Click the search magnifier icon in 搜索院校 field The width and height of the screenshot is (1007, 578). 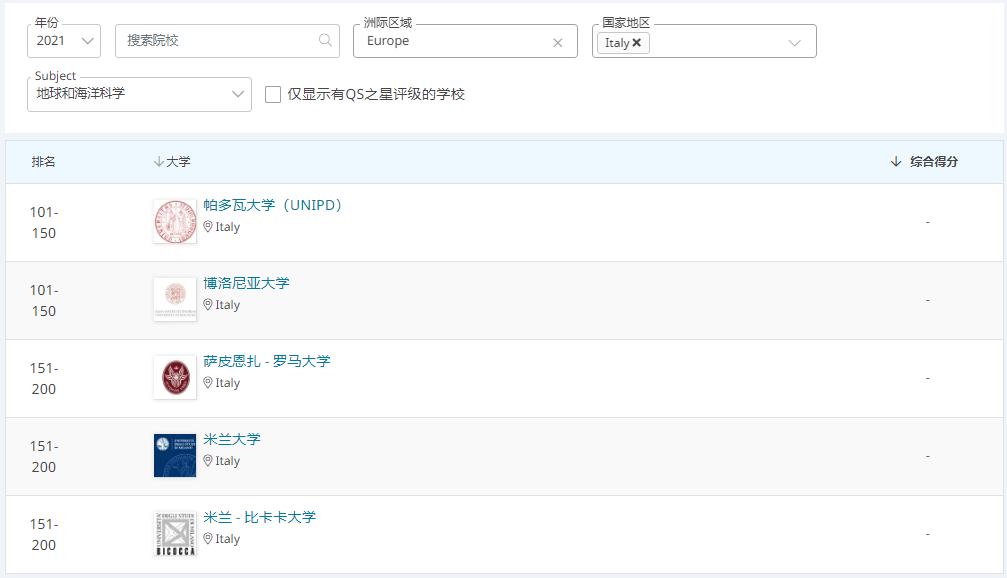[326, 40]
